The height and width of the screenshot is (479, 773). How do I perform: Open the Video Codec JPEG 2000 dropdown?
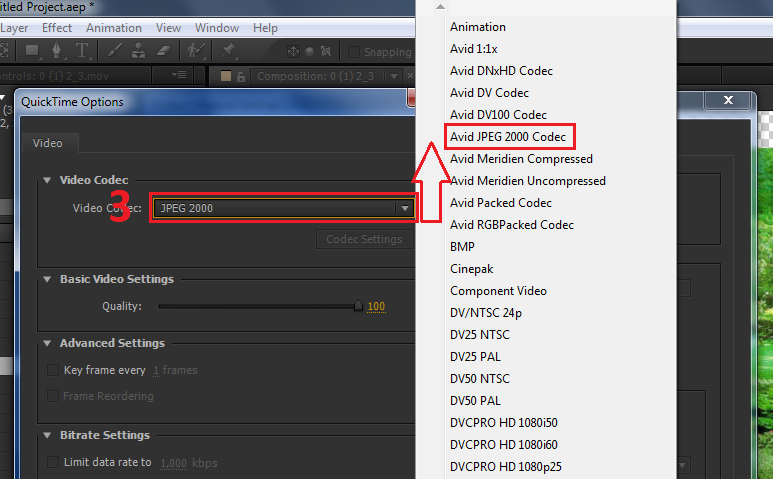coord(283,208)
